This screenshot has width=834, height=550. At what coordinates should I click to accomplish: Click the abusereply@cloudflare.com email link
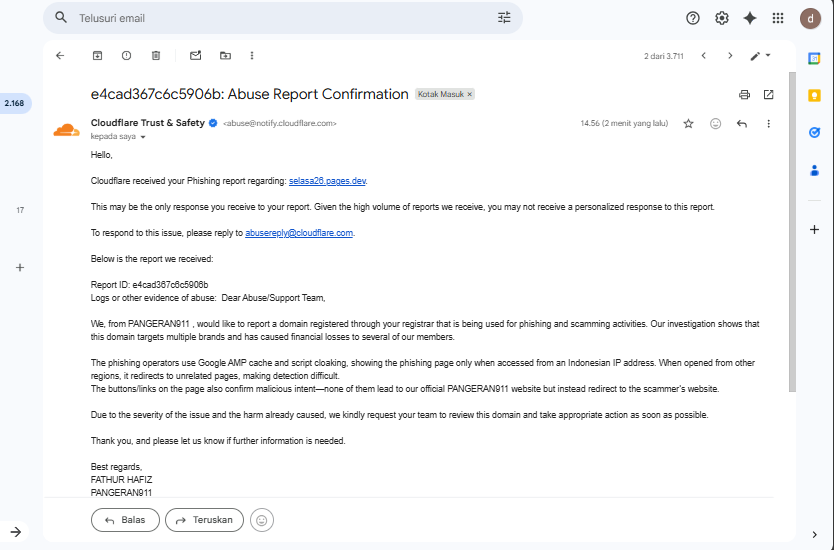298,233
